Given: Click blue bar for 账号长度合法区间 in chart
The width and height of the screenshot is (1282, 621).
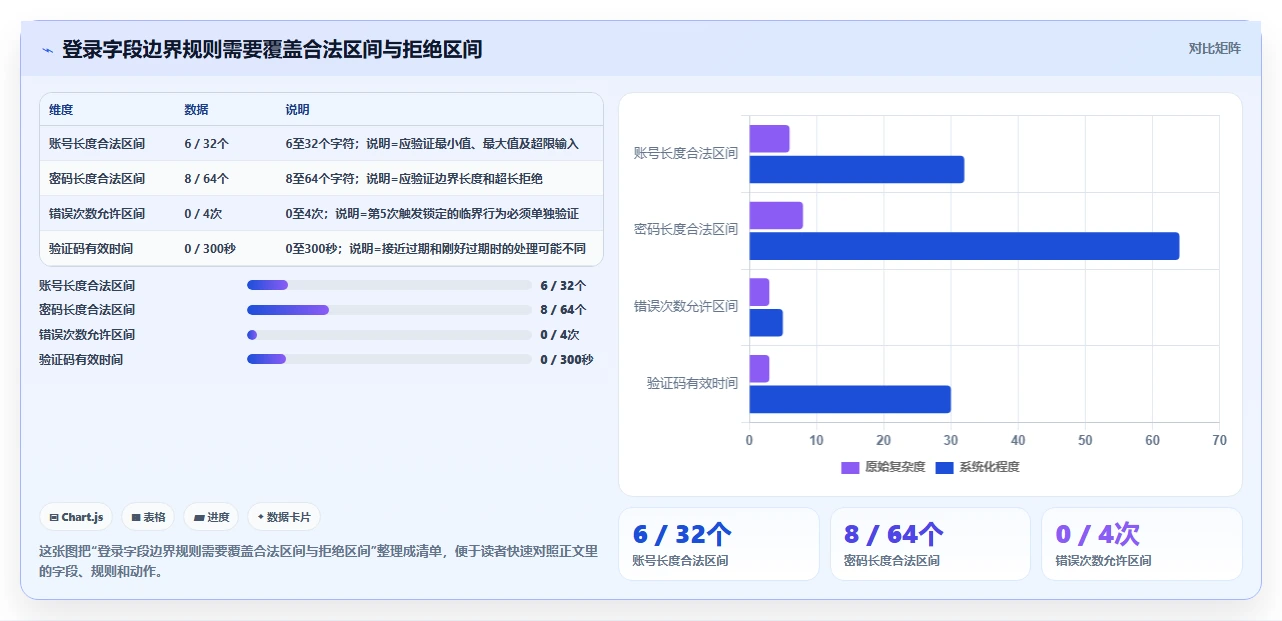Looking at the screenshot, I should pyautogui.click(x=857, y=169).
